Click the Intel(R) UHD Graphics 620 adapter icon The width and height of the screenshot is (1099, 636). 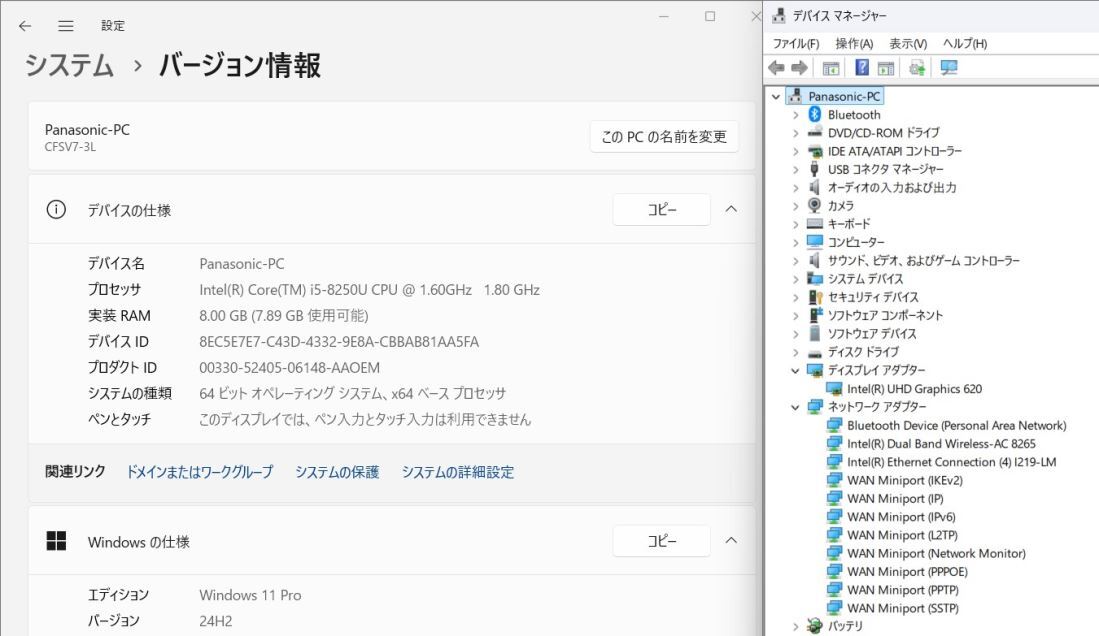834,388
